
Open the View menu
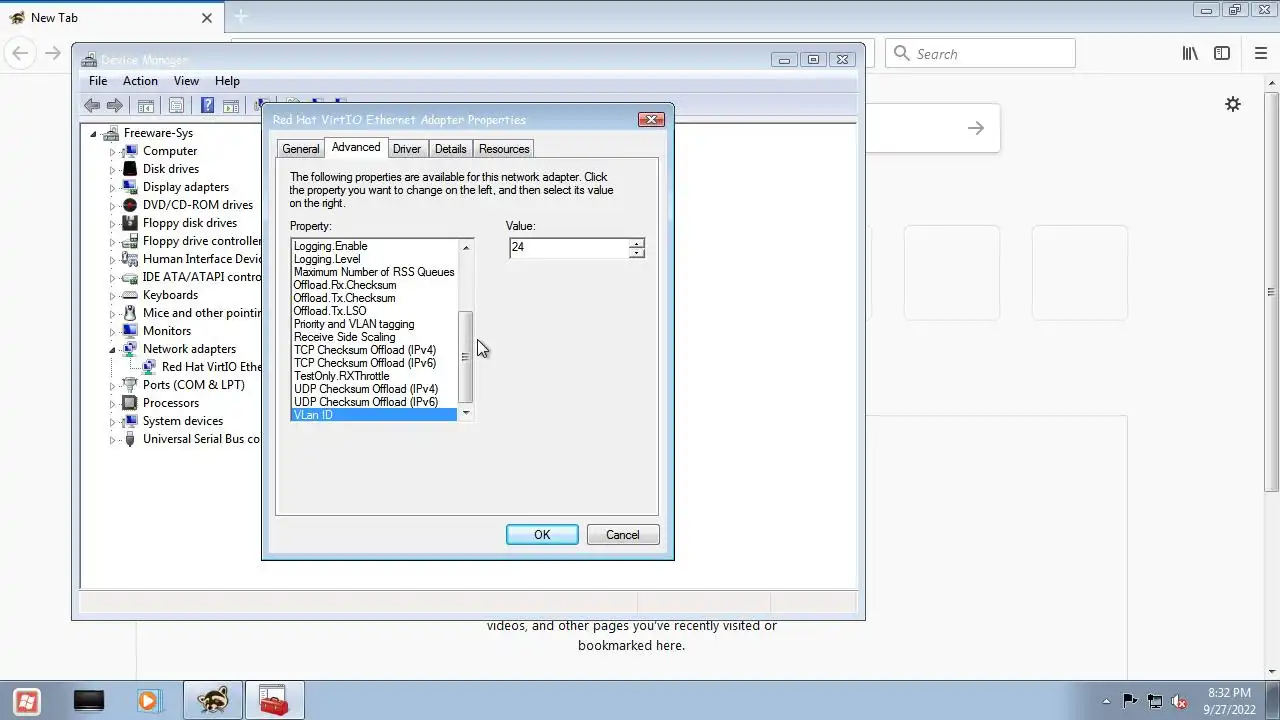tap(186, 81)
